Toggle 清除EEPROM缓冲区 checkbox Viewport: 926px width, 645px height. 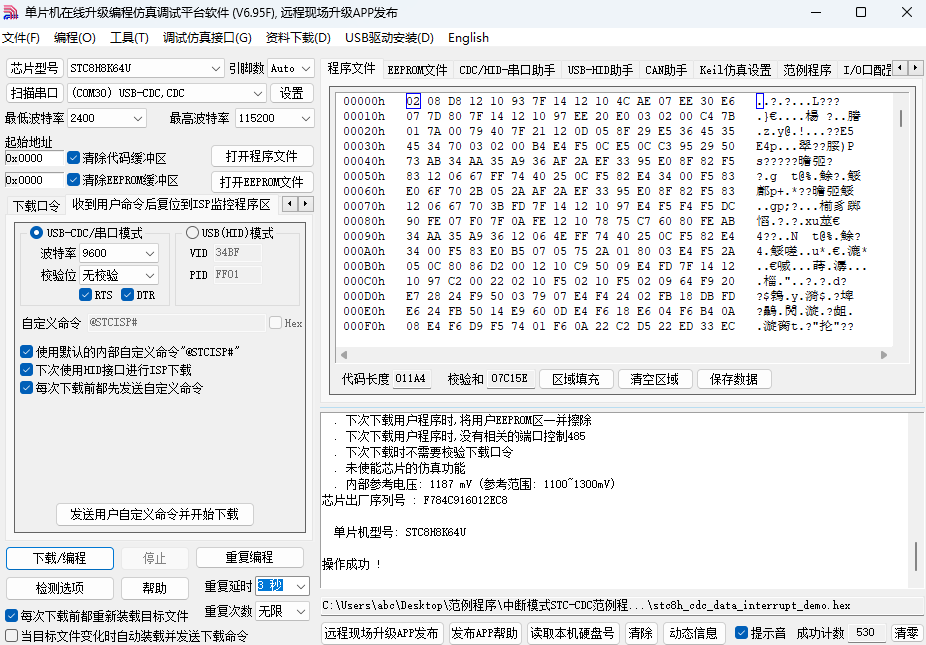coord(73,180)
